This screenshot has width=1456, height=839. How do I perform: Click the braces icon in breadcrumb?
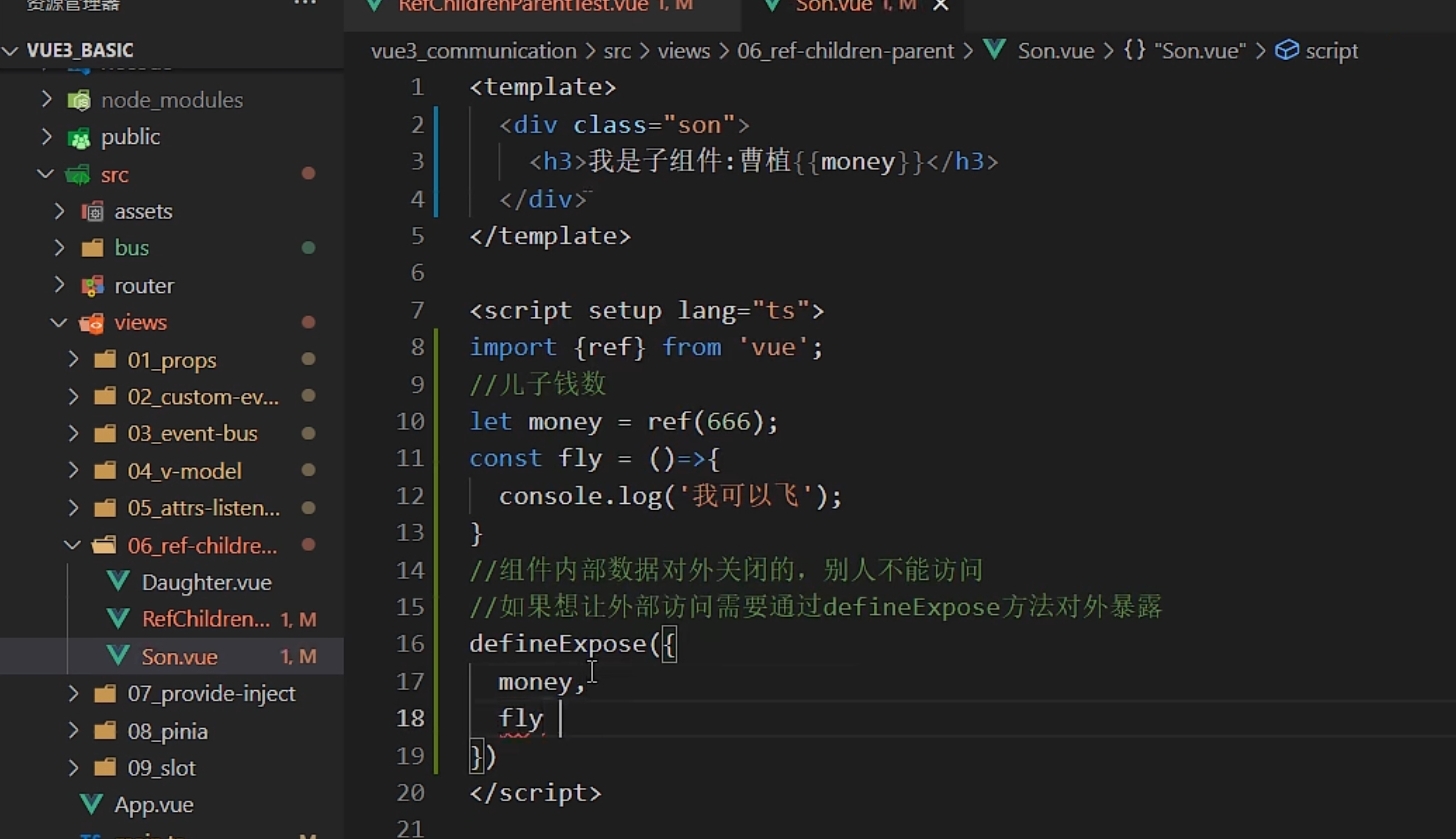tap(1134, 50)
